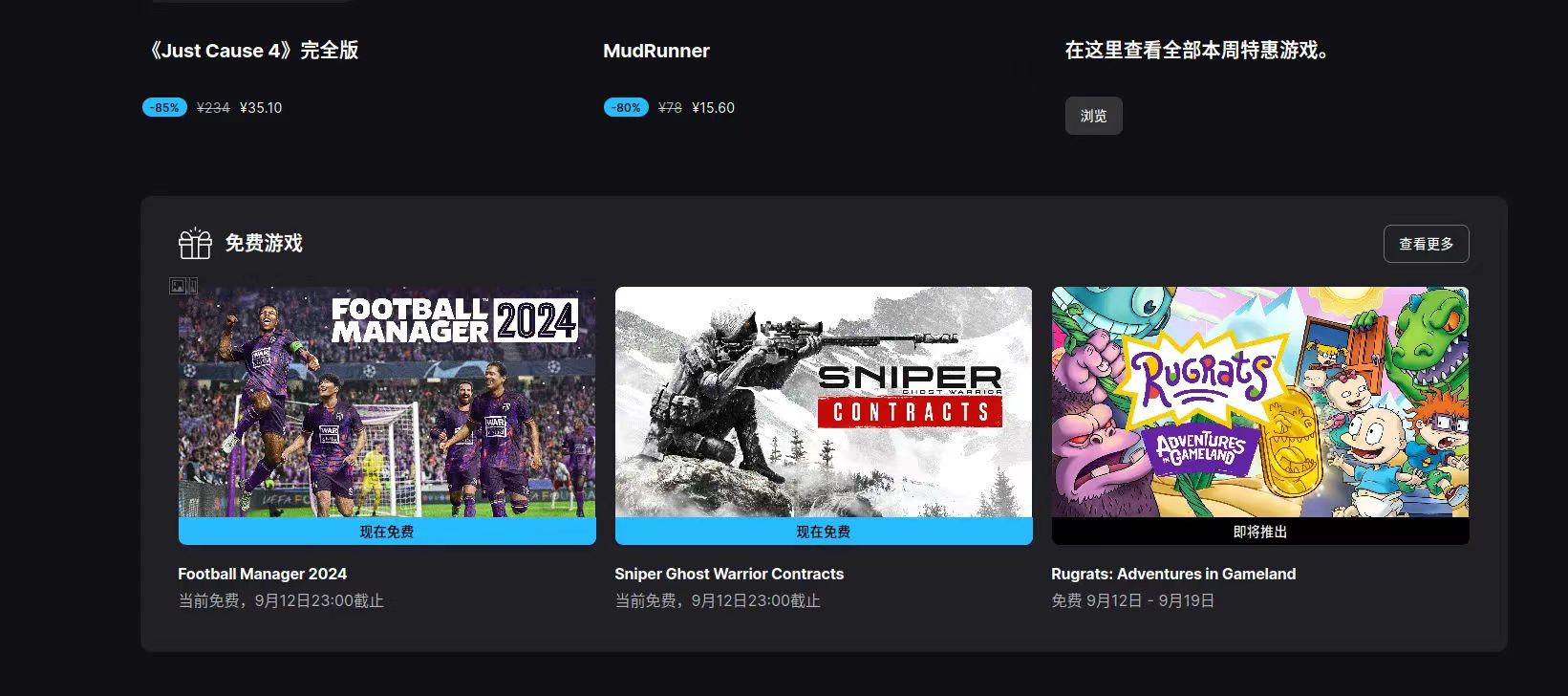Click the 在这里查看全部本周特惠游戏 text
This screenshot has width=1568, height=696.
(x=1197, y=51)
